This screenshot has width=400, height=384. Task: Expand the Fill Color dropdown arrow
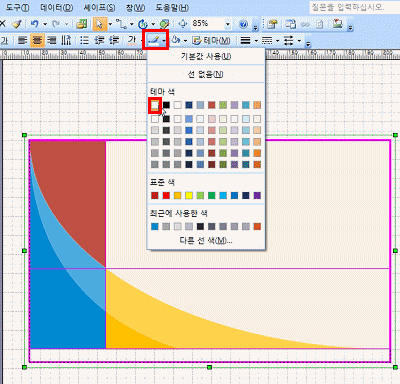[x=185, y=41]
